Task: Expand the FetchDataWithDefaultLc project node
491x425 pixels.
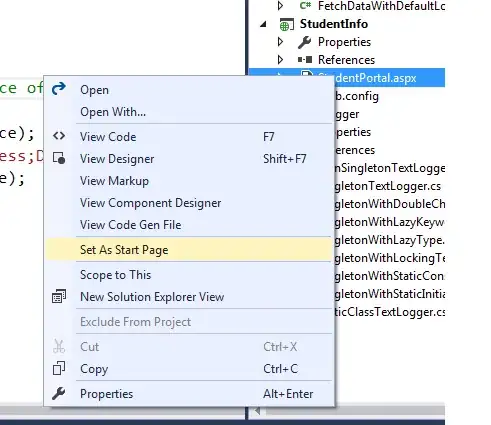Action: (x=281, y=6)
